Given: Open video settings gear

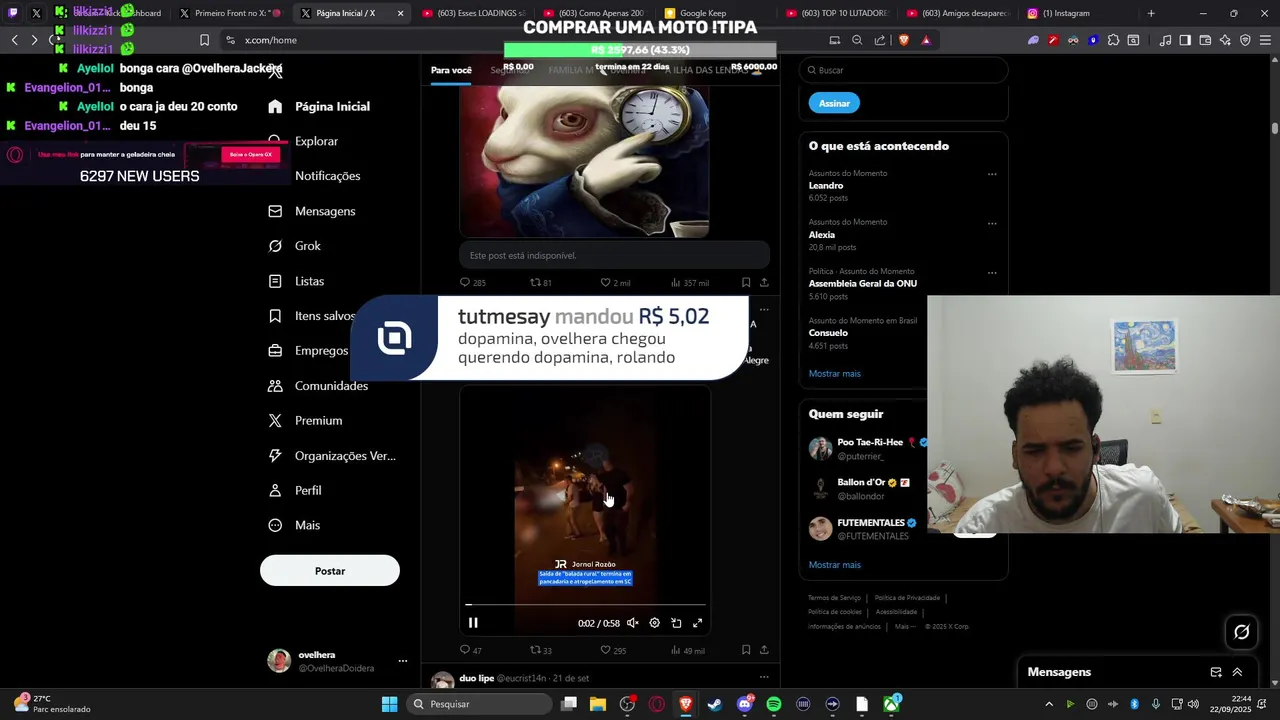Looking at the screenshot, I should click(654, 623).
